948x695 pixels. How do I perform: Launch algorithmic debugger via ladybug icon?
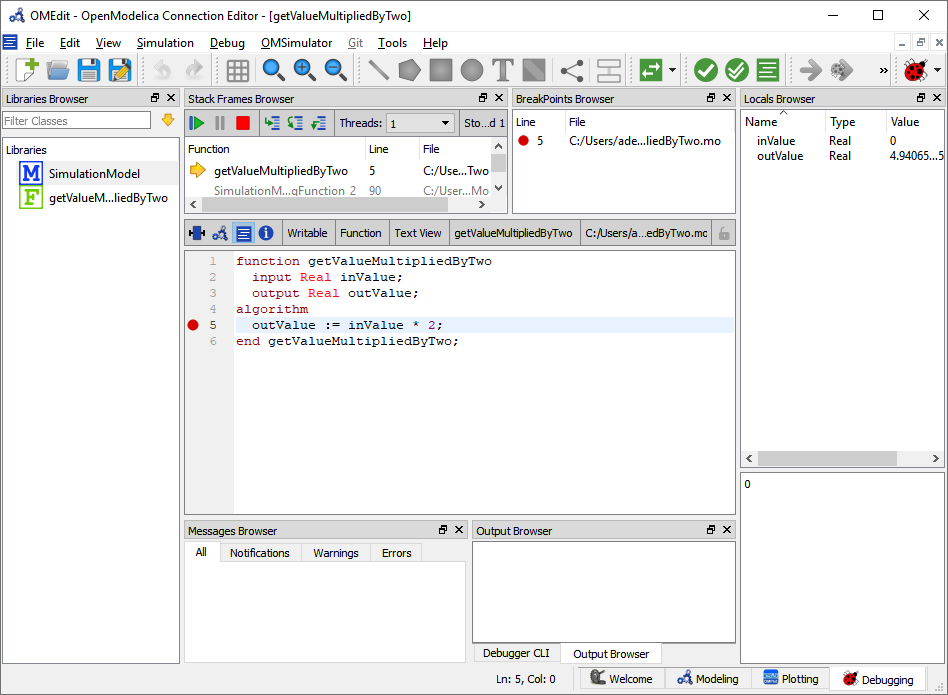coord(916,70)
